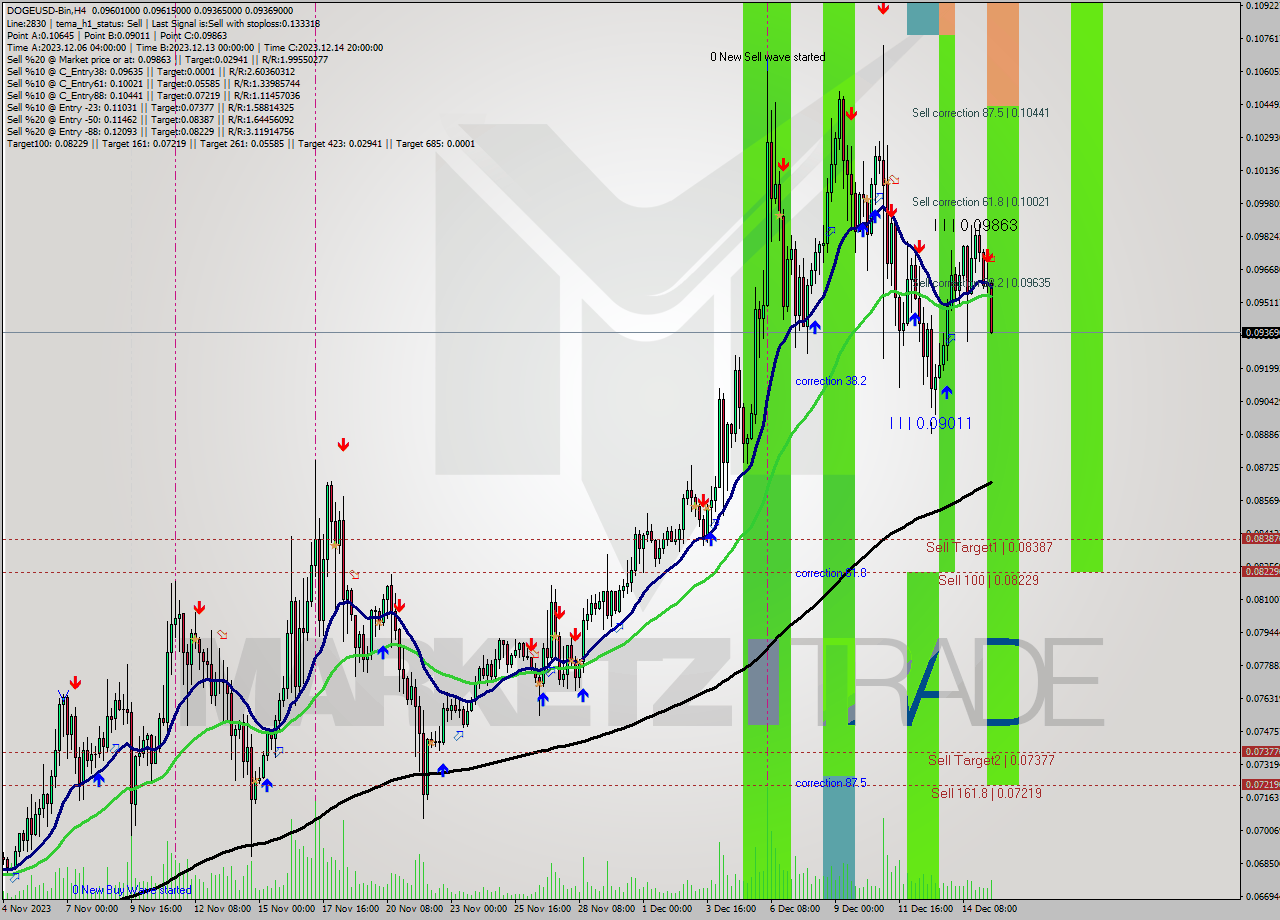Select the 0.09668 price scale value
Image resolution: width=1280 pixels, height=920 pixels.
pos(1263,269)
